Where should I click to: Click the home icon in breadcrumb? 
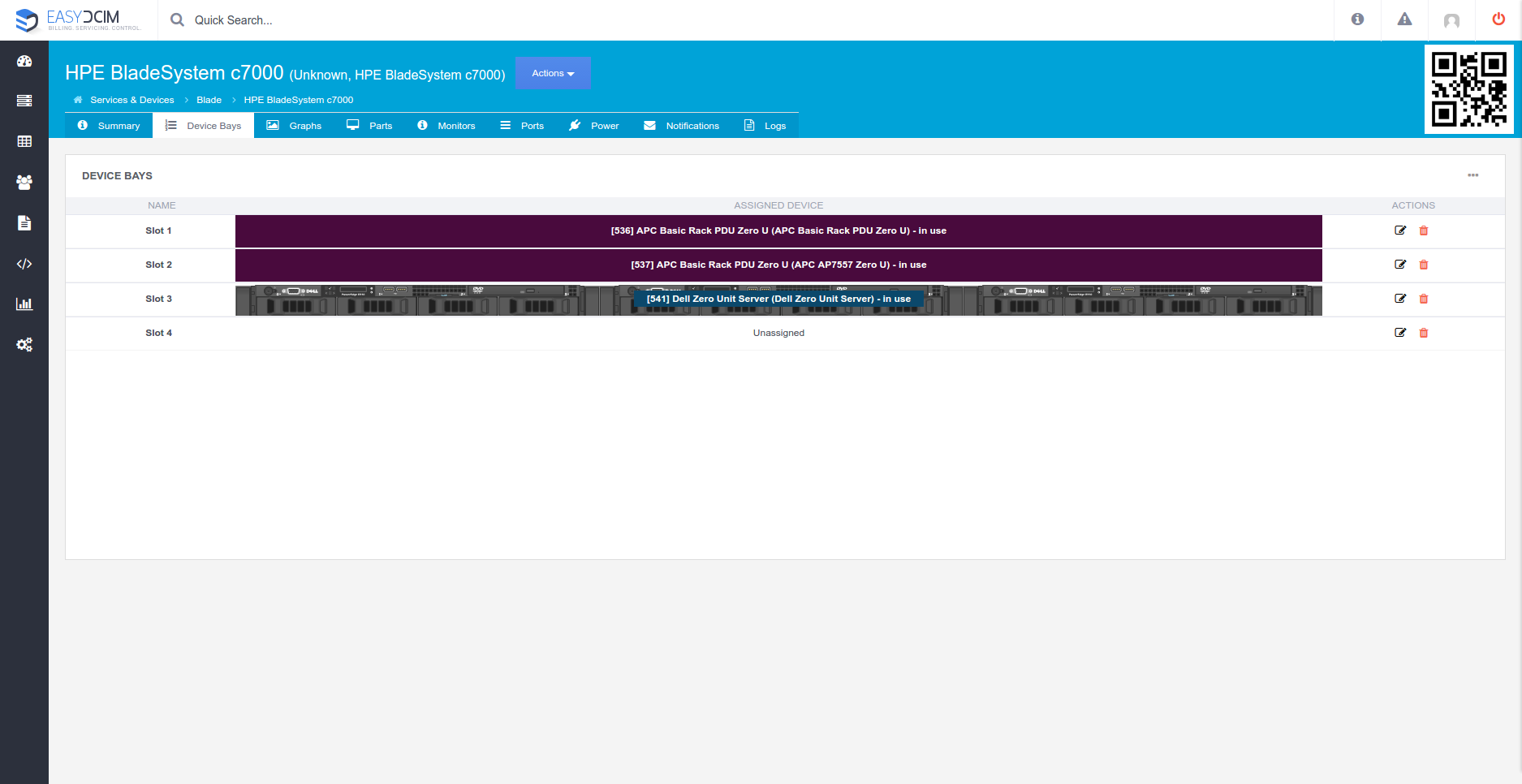tap(78, 100)
